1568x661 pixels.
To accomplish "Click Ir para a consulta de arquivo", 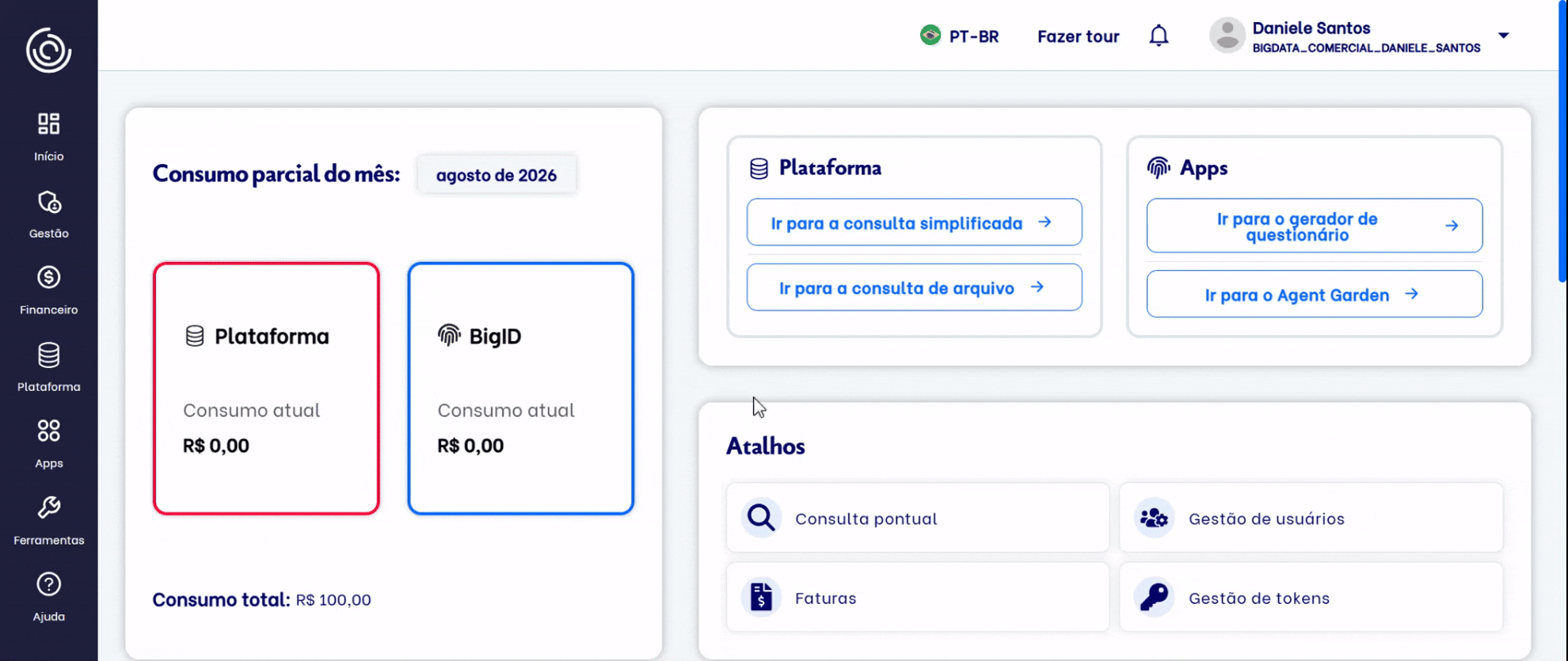I will pyautogui.click(x=914, y=287).
